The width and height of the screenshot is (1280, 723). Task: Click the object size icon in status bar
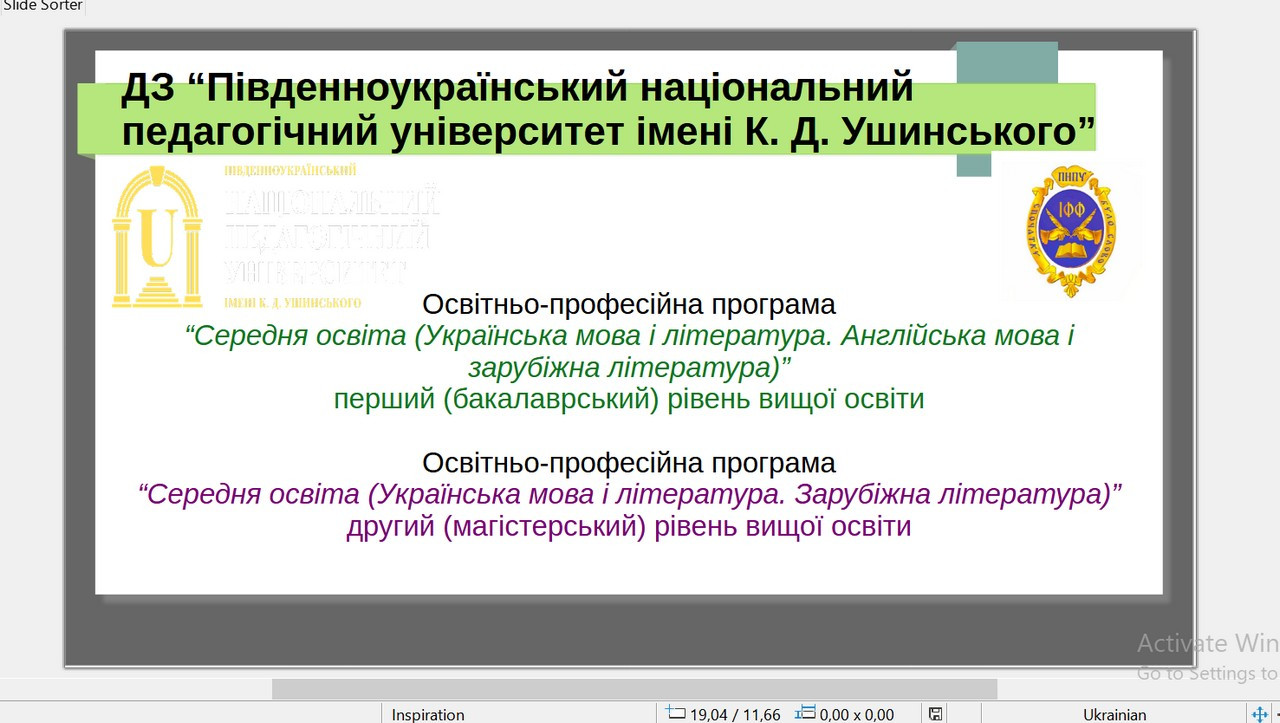[805, 714]
